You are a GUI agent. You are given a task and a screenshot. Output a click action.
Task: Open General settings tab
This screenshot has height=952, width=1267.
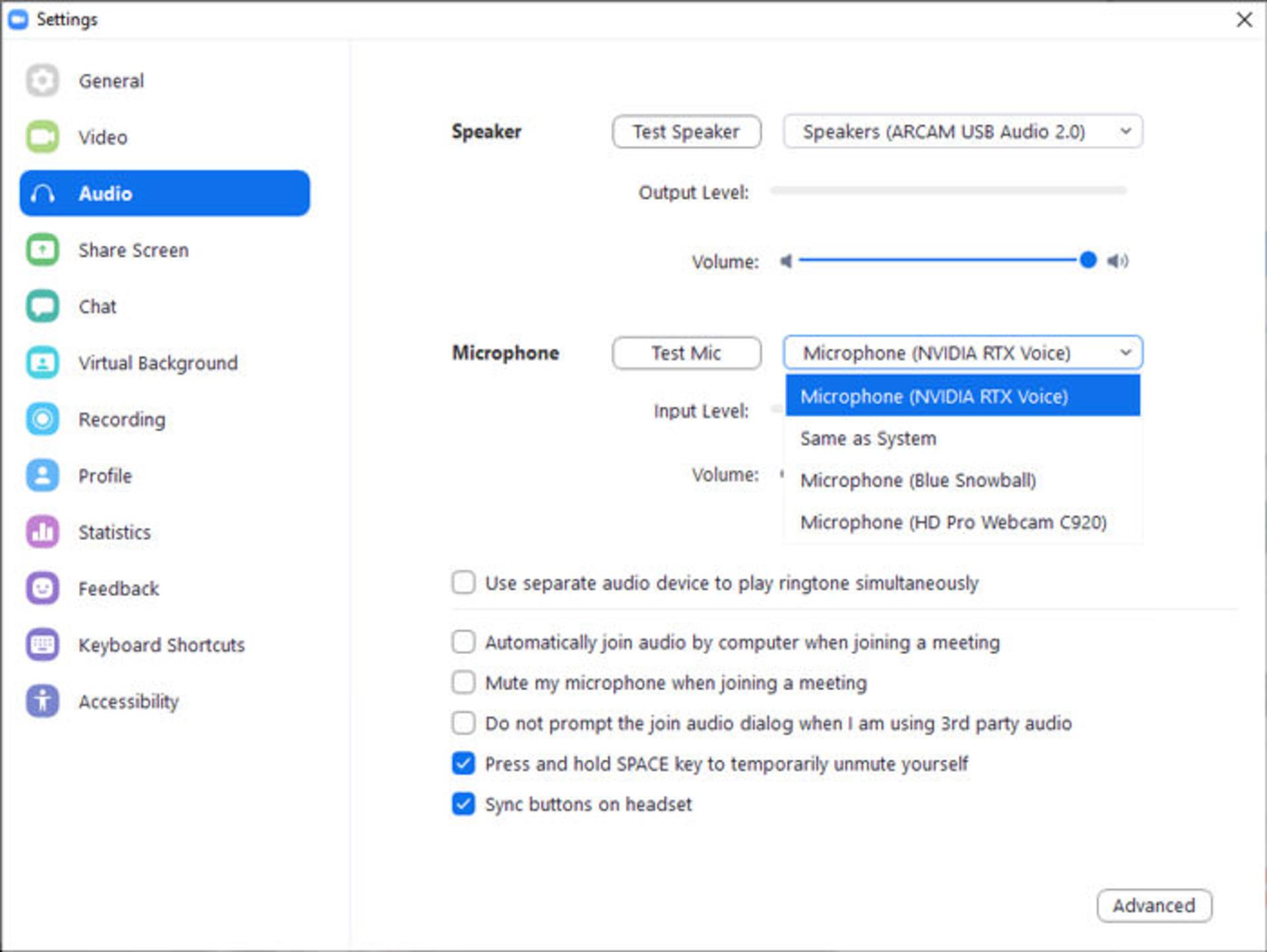point(165,80)
